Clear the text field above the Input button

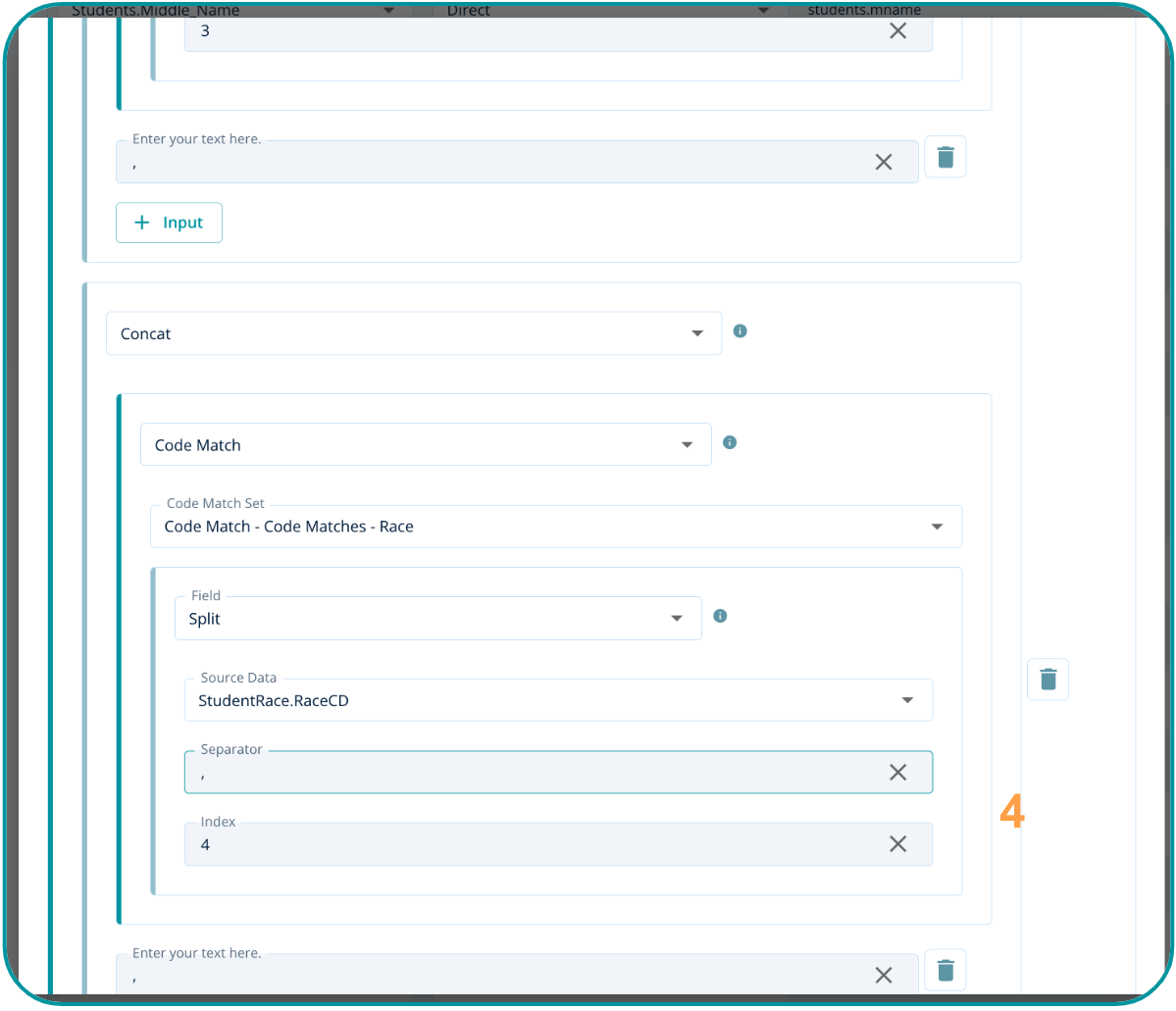884,162
